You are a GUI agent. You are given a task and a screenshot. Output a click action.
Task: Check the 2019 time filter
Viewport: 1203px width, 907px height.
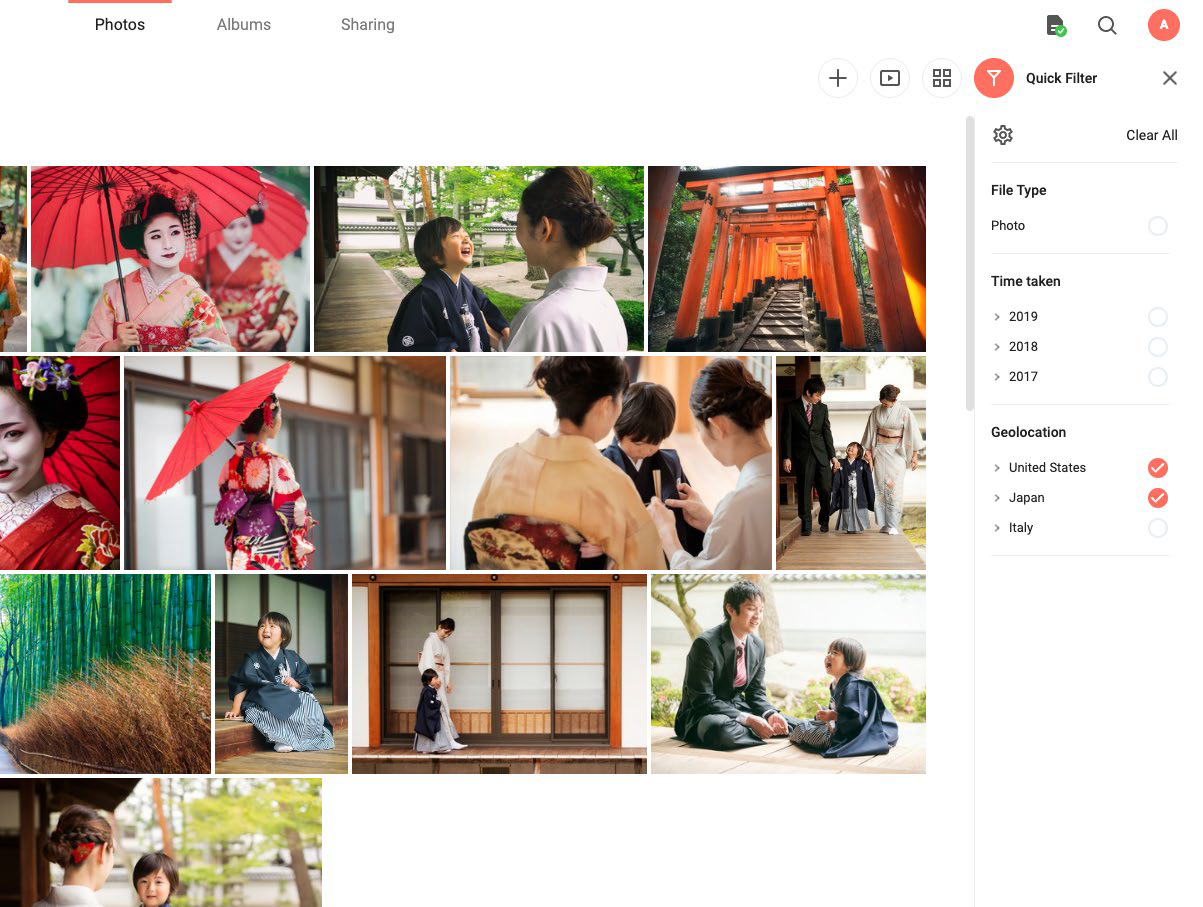click(x=1158, y=317)
